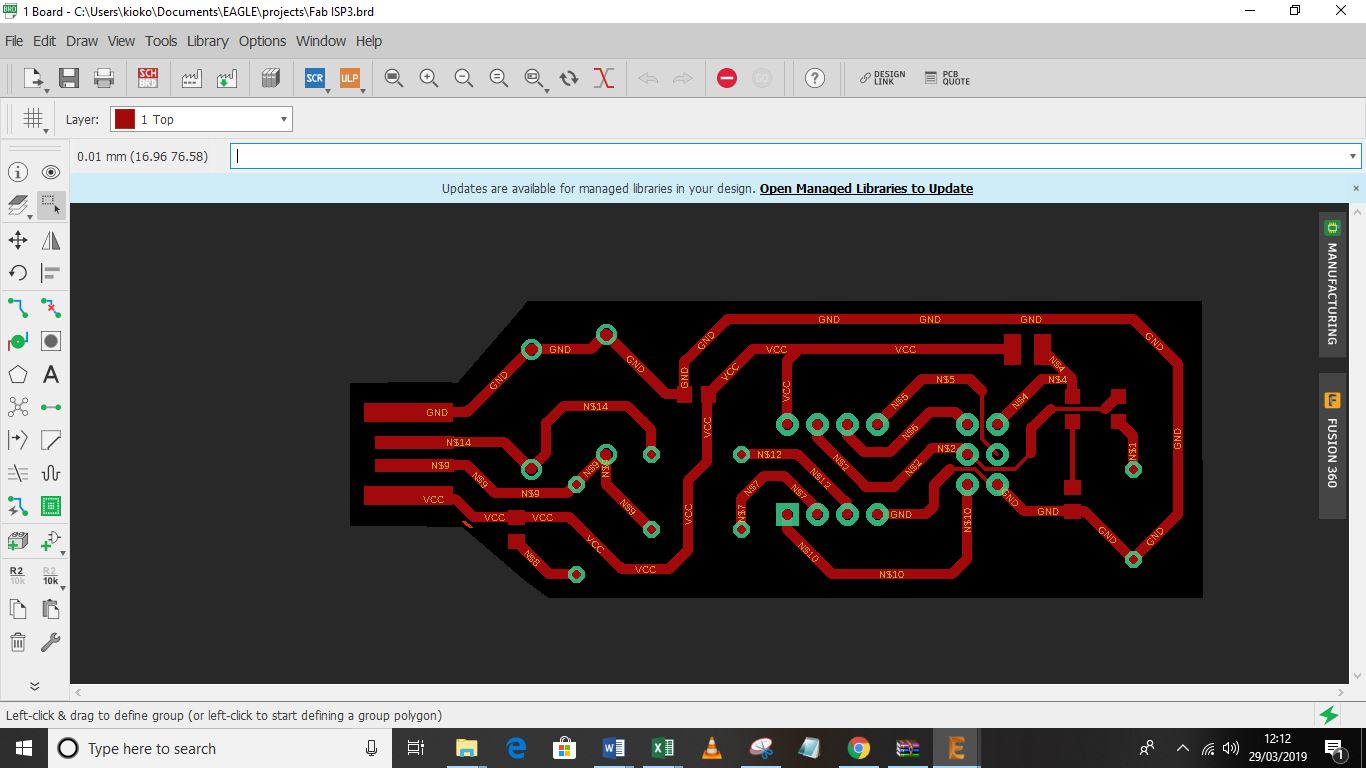The width and height of the screenshot is (1366, 768).
Task: Select the Via tool
Action: point(18,341)
